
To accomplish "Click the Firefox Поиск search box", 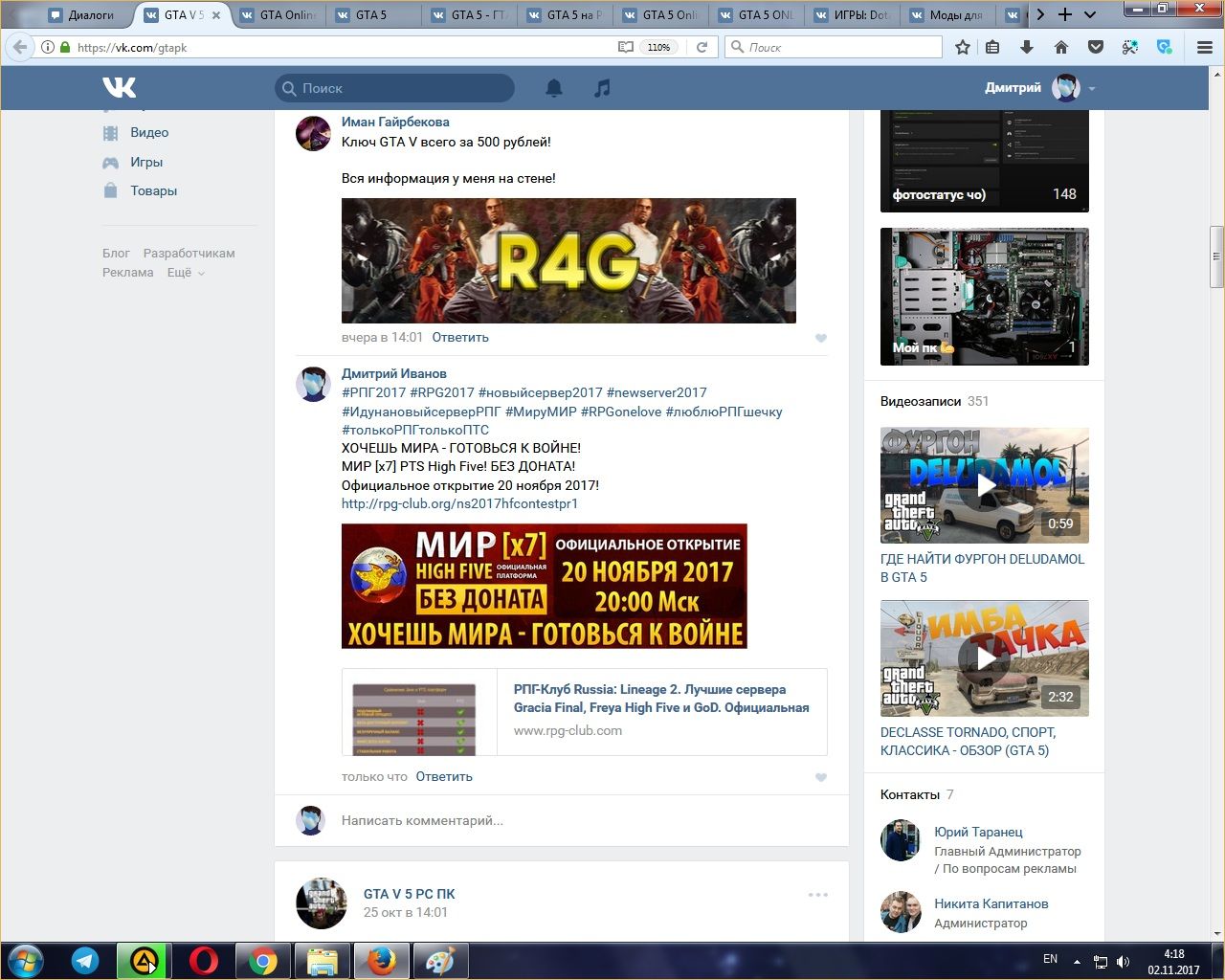I will pyautogui.click(x=834, y=47).
